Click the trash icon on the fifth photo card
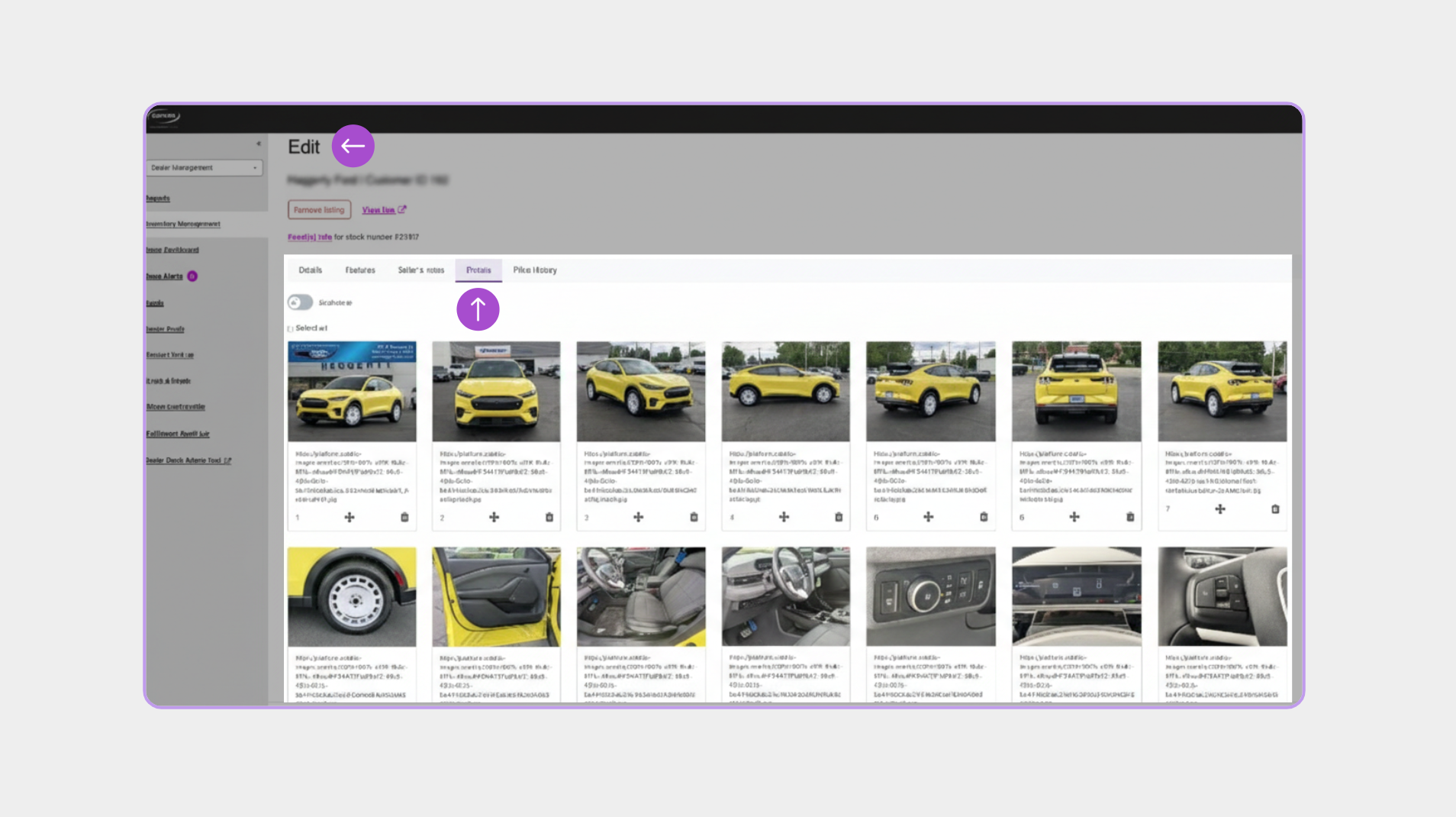This screenshot has height=817, width=1456. pyautogui.click(x=984, y=518)
